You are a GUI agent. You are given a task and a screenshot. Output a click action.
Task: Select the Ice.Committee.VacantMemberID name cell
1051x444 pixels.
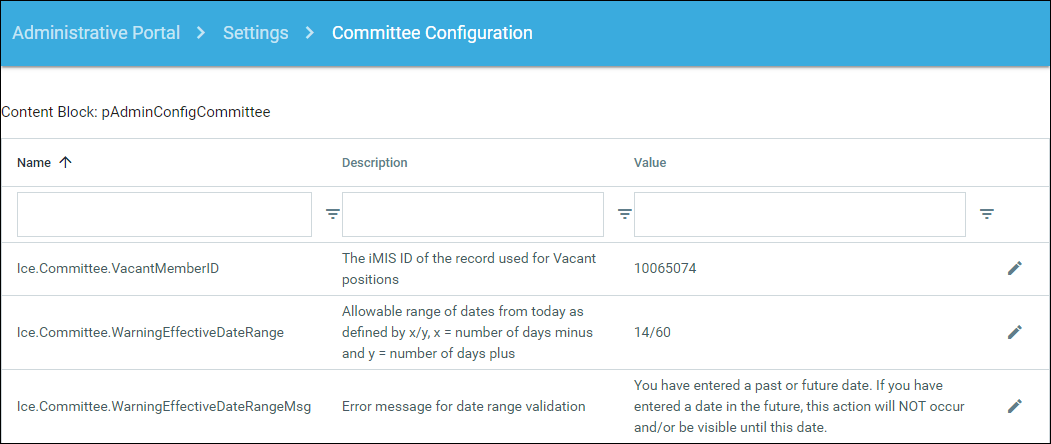118,268
